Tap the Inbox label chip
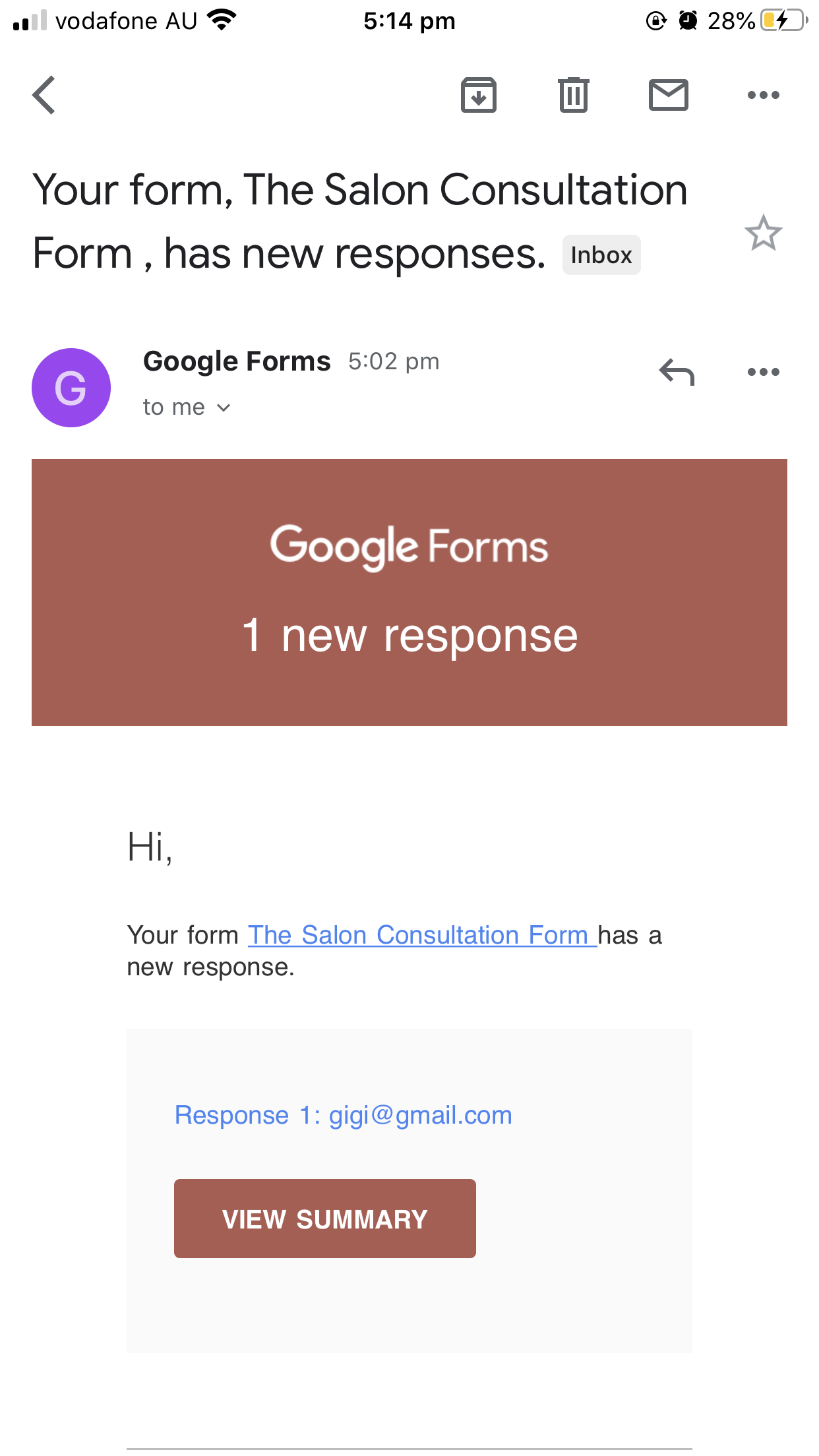819x1456 pixels. tap(601, 255)
